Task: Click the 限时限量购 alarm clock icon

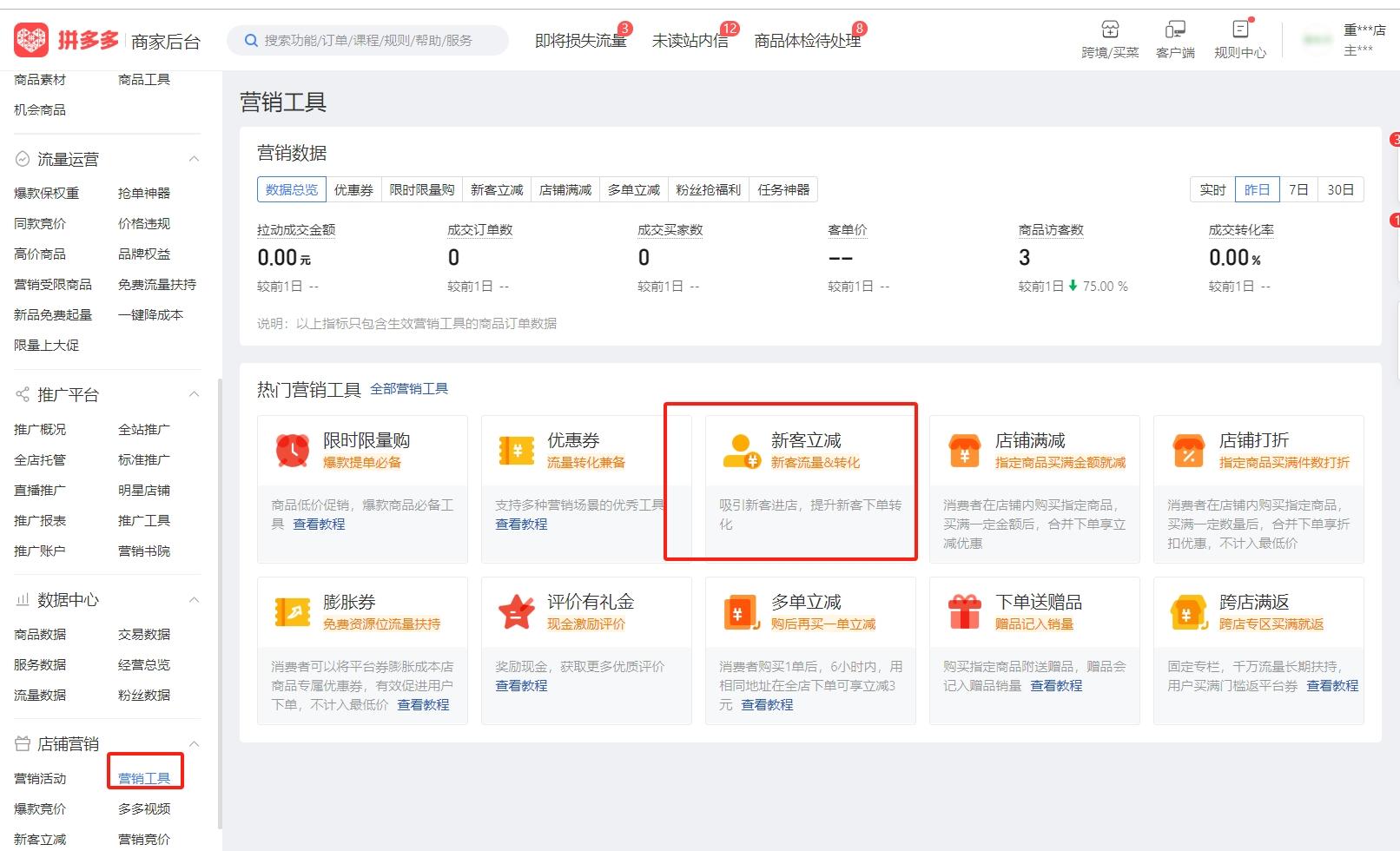Action: pyautogui.click(x=291, y=450)
